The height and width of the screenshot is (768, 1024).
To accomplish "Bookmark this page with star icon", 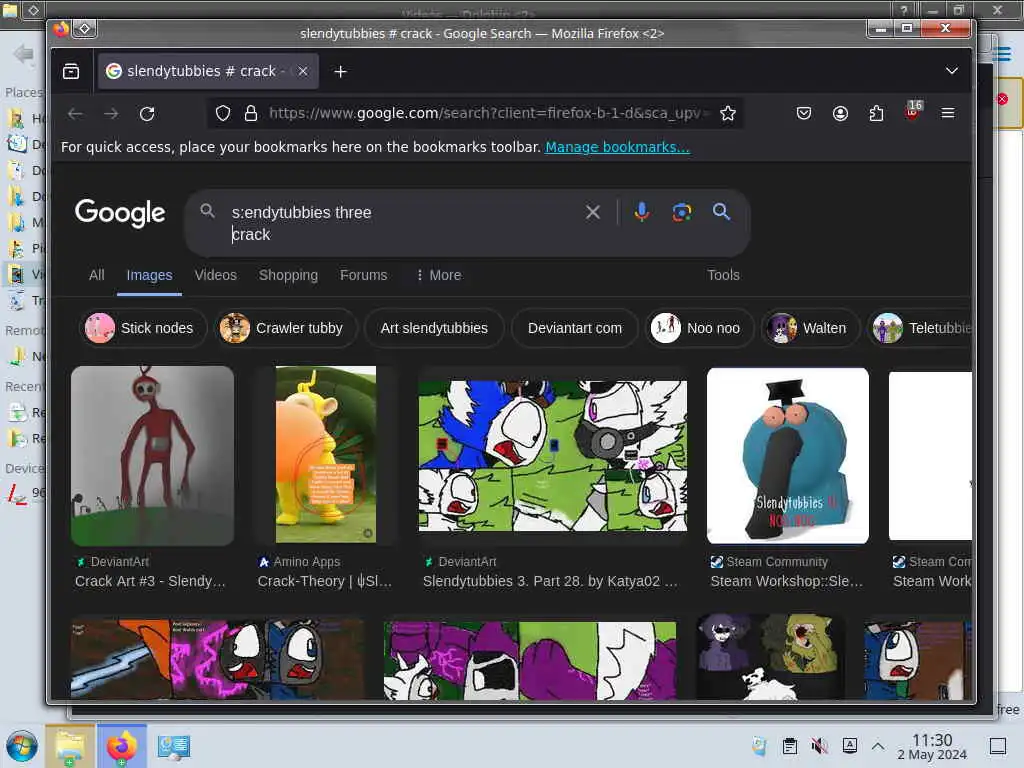I will 728,114.
